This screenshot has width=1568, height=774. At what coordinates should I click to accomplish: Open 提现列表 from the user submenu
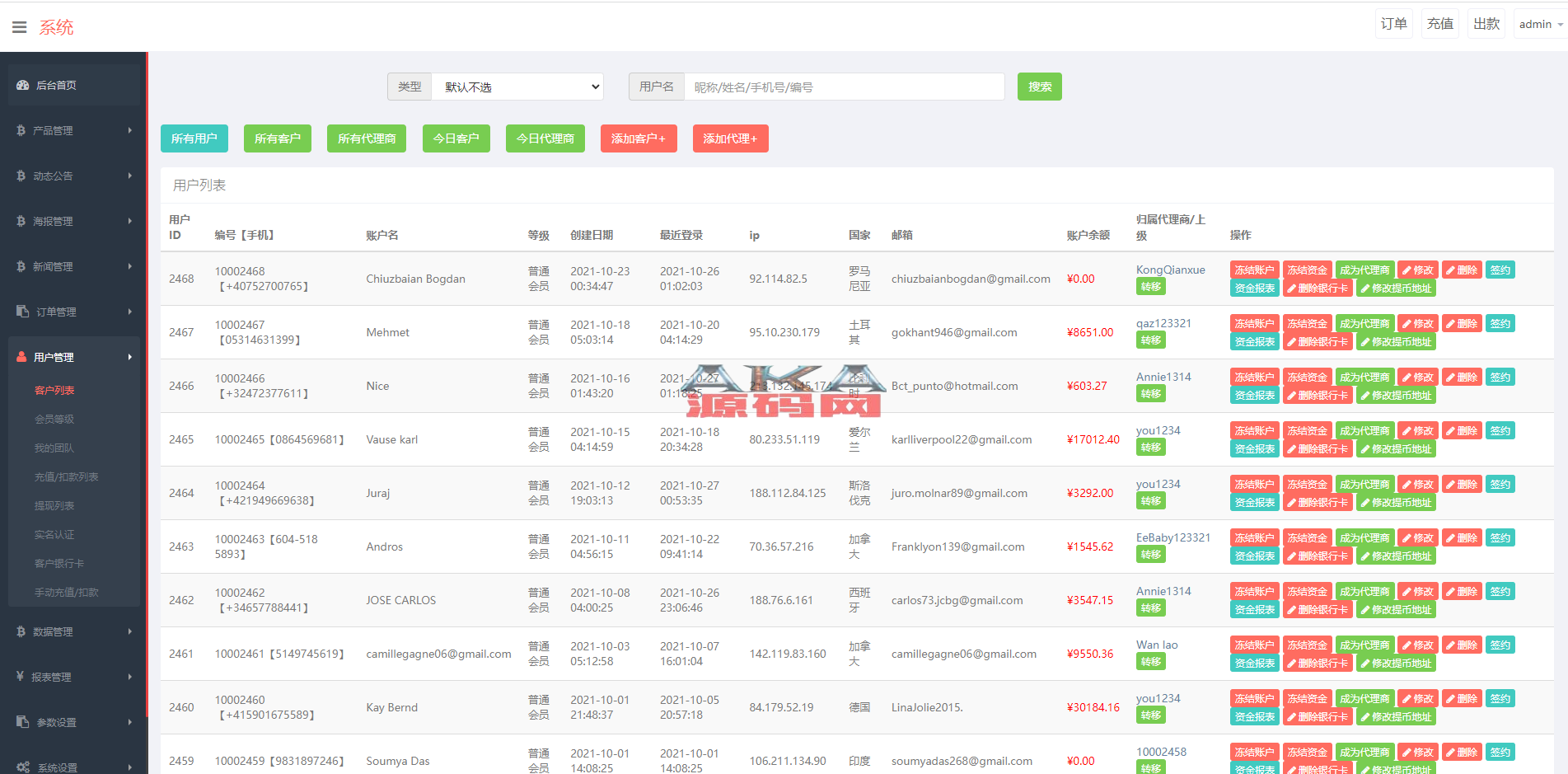(x=54, y=505)
